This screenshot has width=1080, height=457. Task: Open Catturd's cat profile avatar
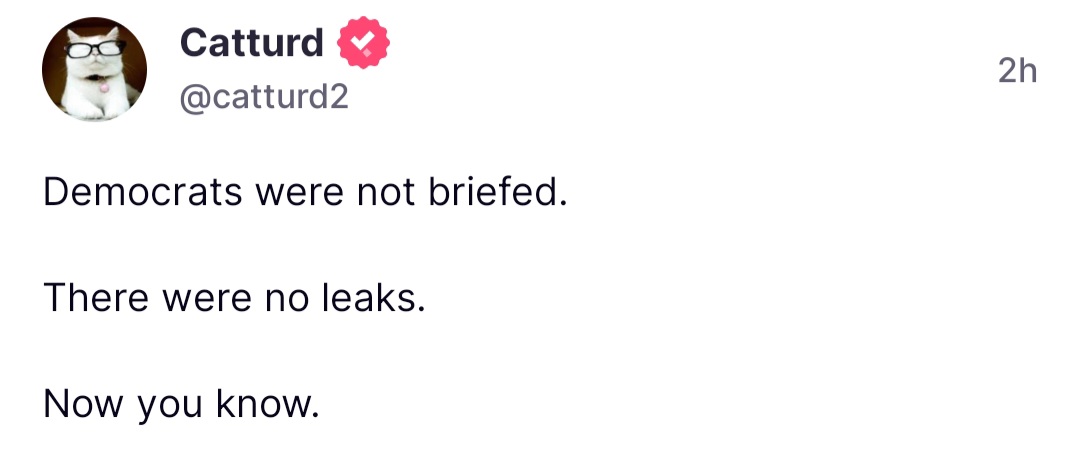94,69
